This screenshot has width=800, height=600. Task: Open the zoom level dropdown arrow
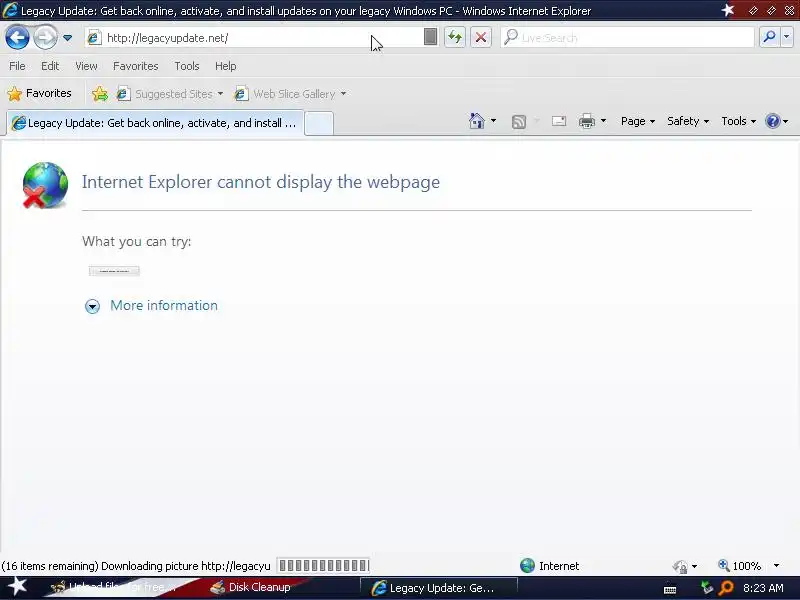click(776, 565)
